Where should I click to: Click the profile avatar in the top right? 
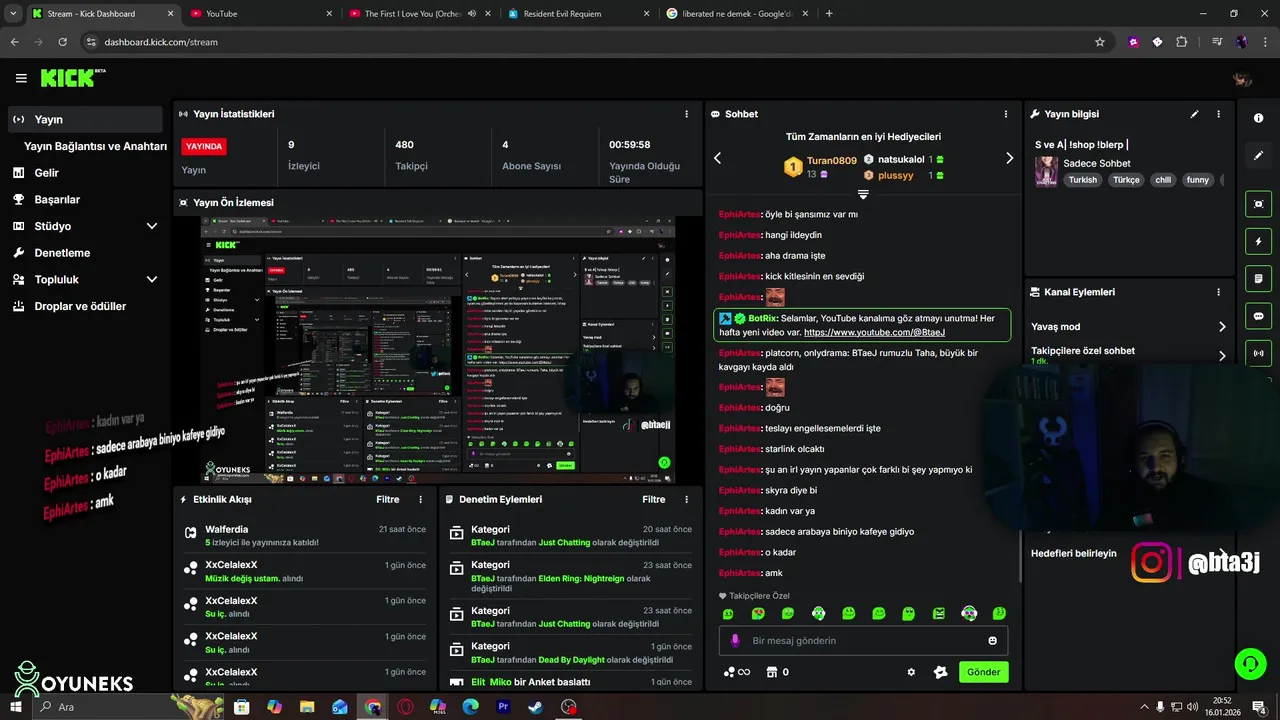[1242, 79]
